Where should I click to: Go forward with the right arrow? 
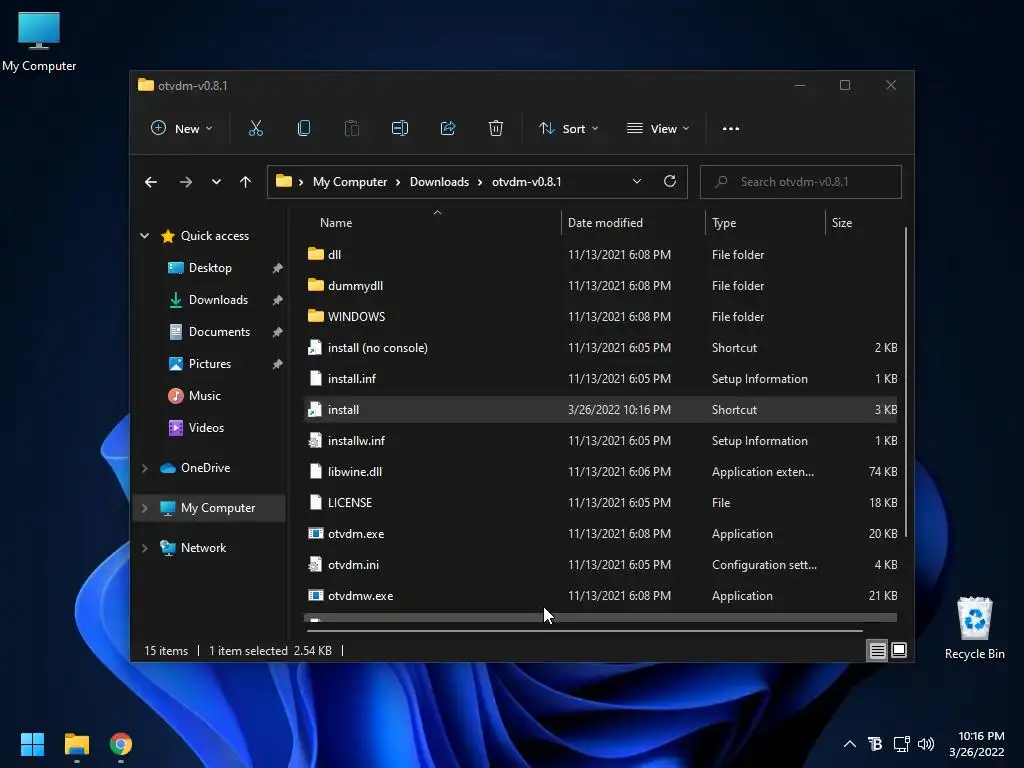tap(185, 182)
